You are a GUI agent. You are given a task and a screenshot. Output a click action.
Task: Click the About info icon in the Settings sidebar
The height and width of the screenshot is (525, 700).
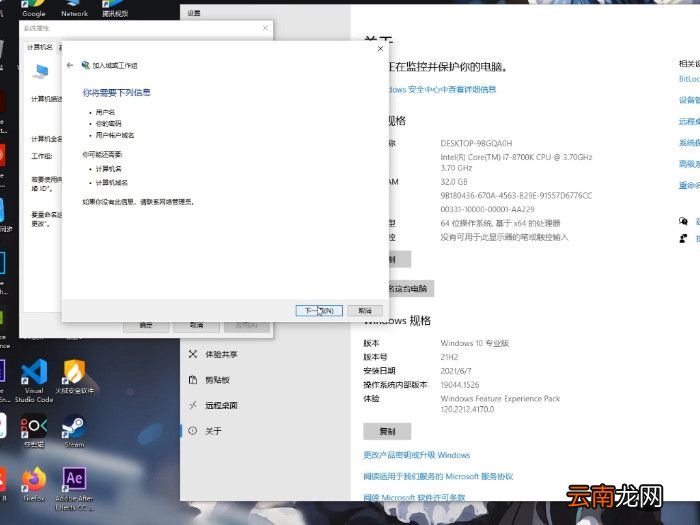pos(193,431)
